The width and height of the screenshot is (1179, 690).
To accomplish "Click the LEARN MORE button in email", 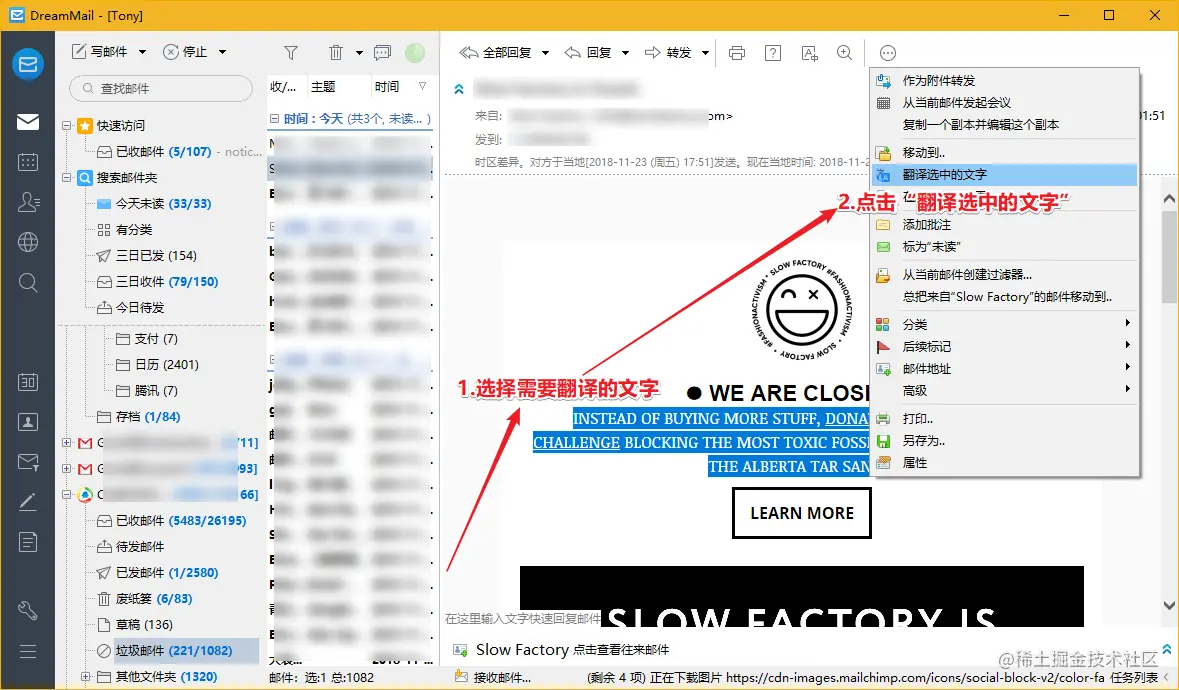I will point(802,513).
